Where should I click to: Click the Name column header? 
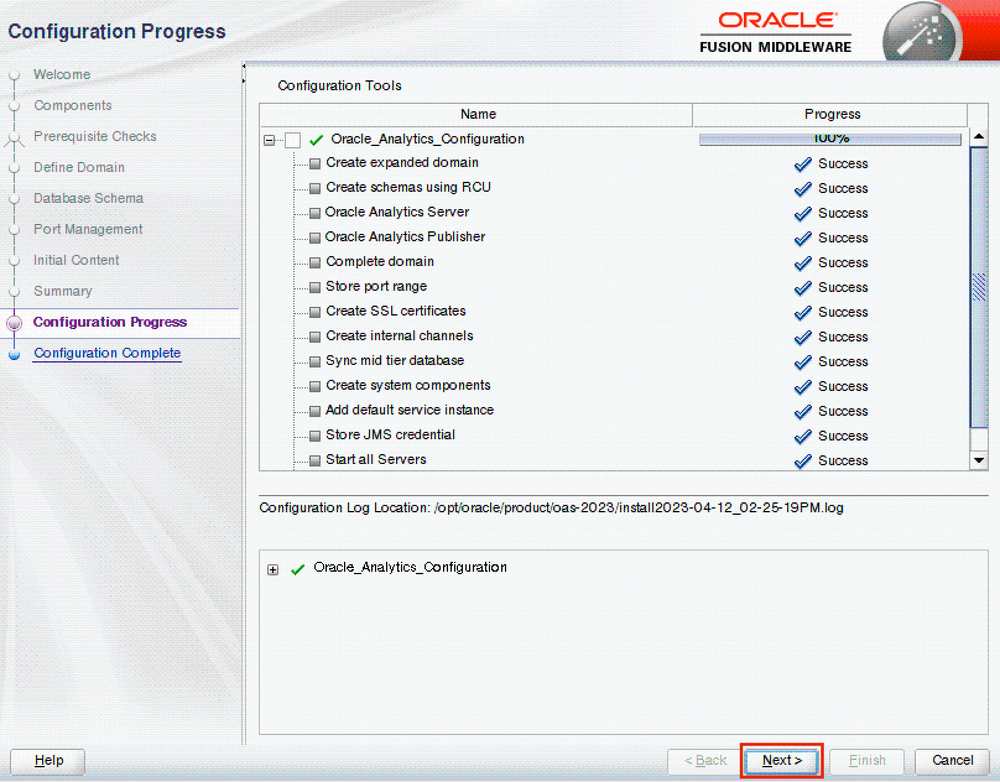point(477,114)
